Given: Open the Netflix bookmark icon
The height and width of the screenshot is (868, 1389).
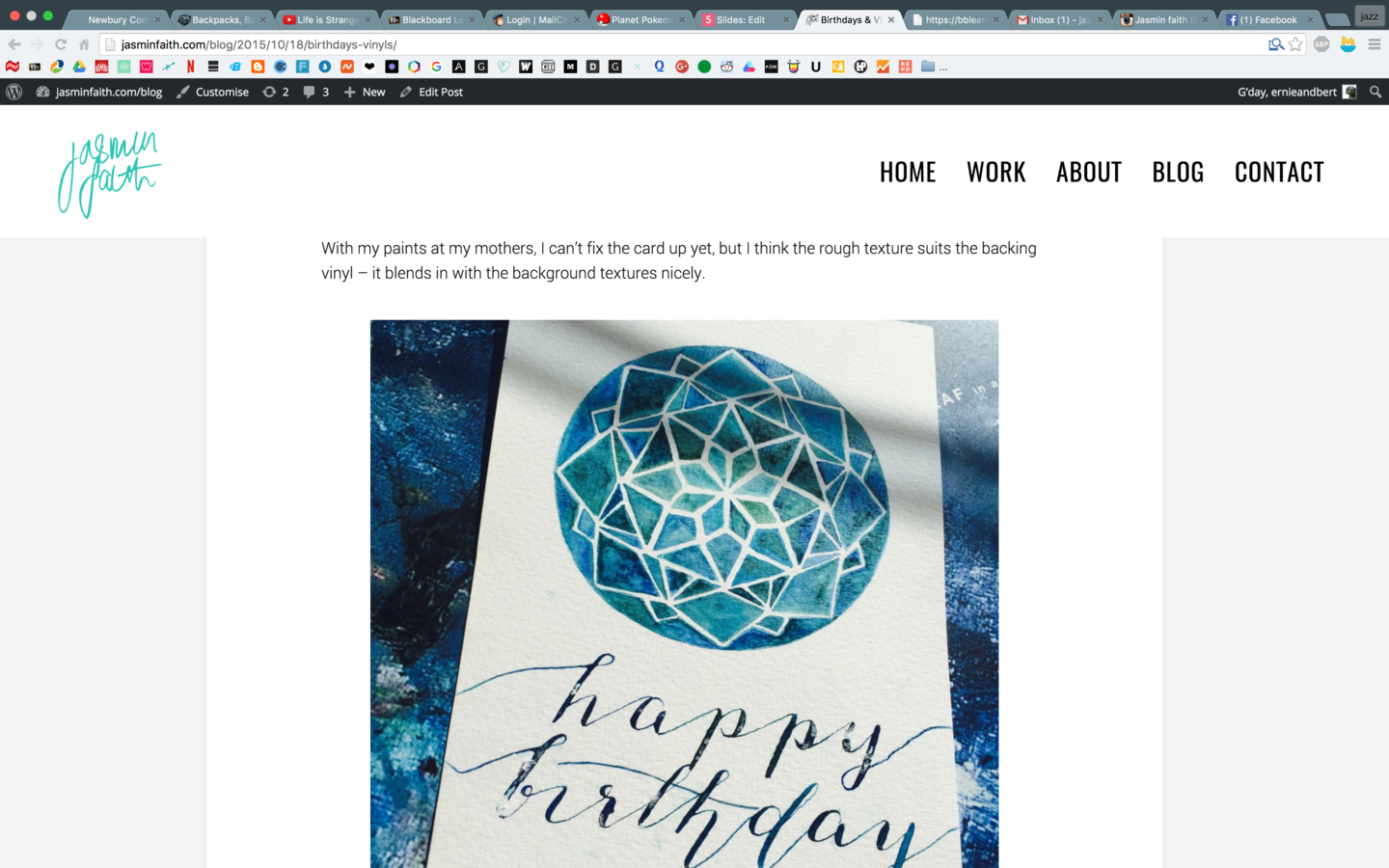Looking at the screenshot, I should [x=191, y=67].
